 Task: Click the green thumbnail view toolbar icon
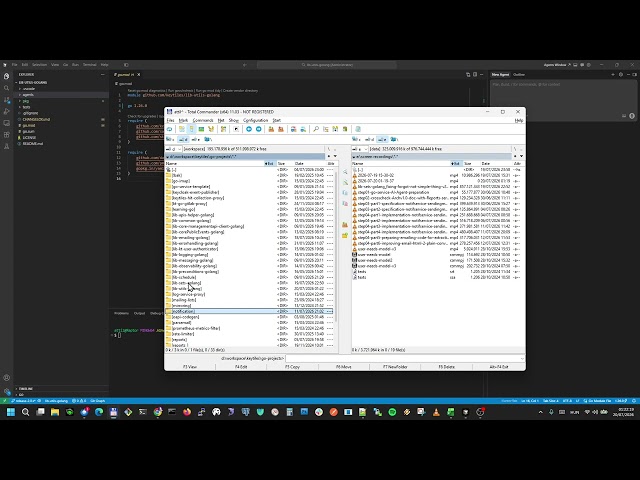[201, 129]
